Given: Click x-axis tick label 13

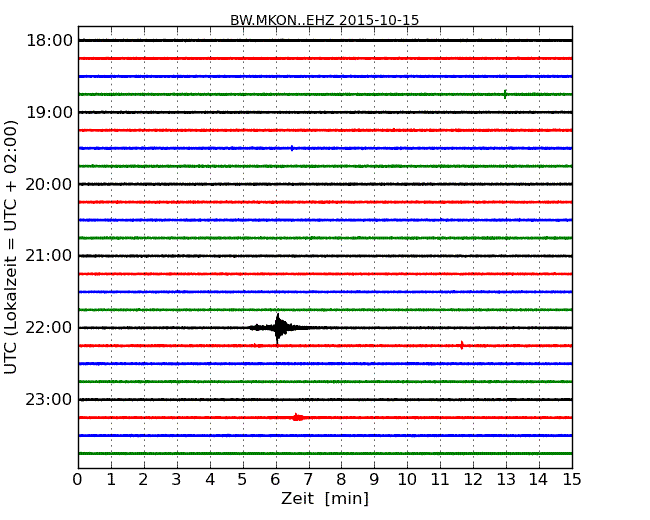Looking at the screenshot, I should click(x=506, y=480).
